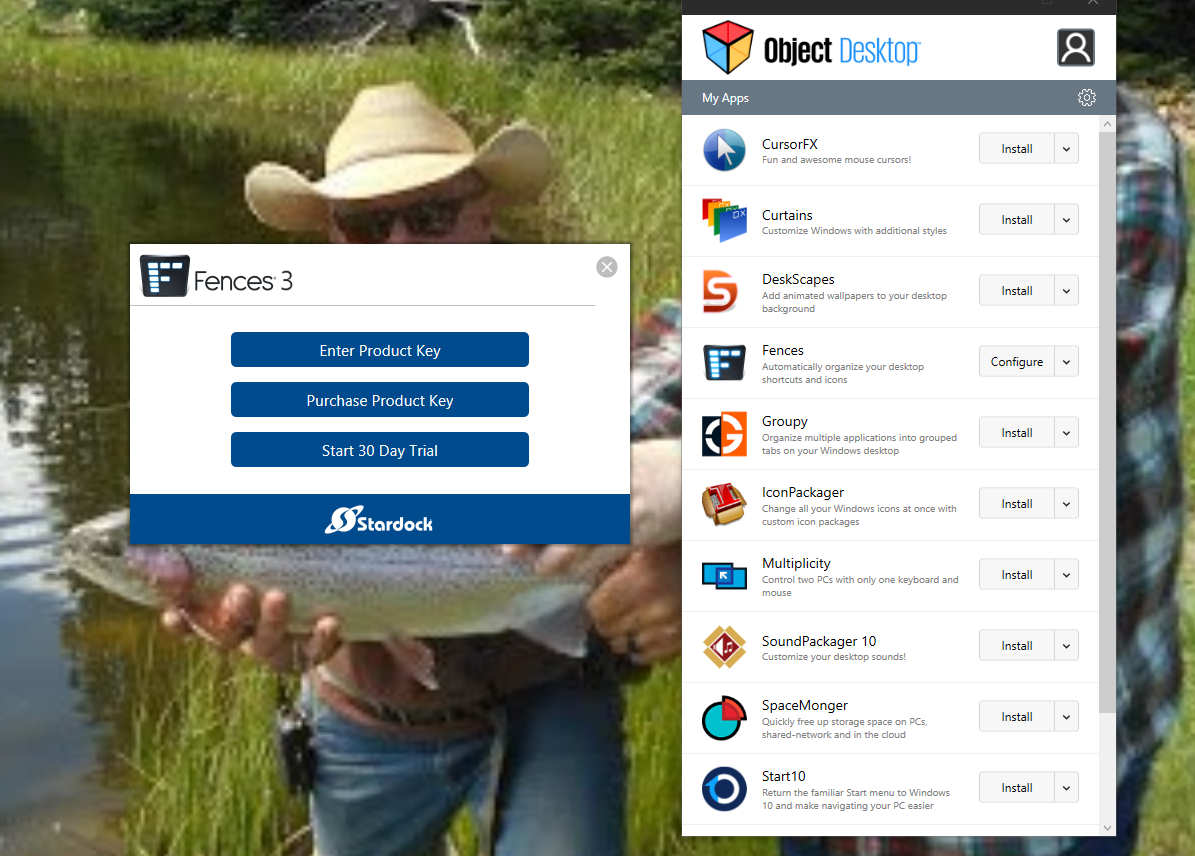Click the IconPackager app icon
Image resolution: width=1195 pixels, height=856 pixels.
[724, 505]
